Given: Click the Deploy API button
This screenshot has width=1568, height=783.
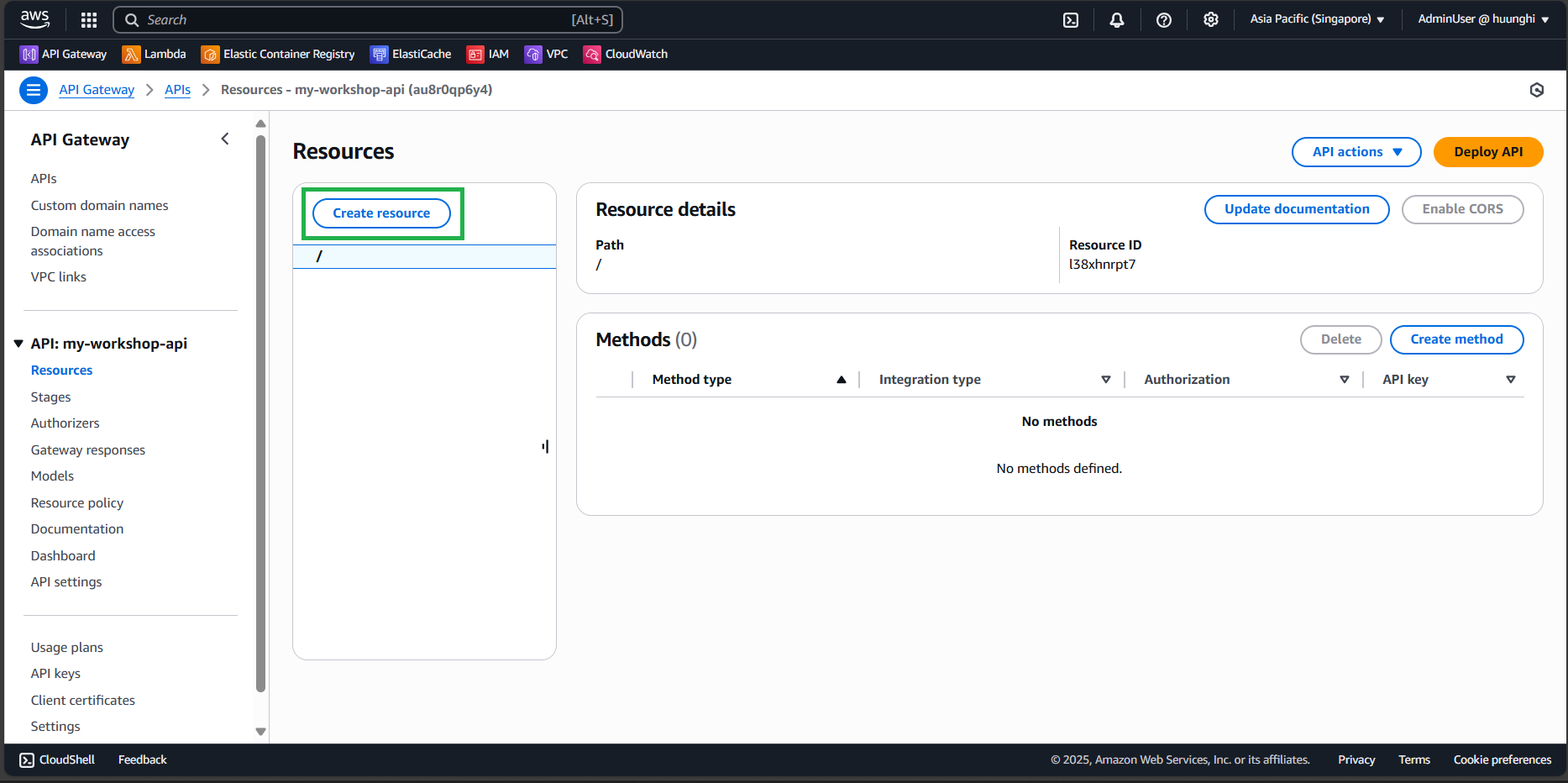Looking at the screenshot, I should click(1488, 152).
